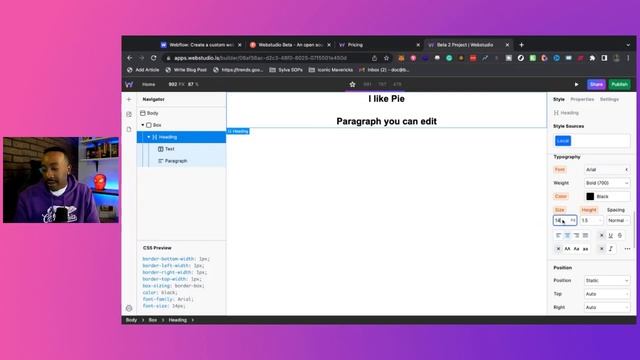Switch to the Webflow browser tab

[201, 45]
